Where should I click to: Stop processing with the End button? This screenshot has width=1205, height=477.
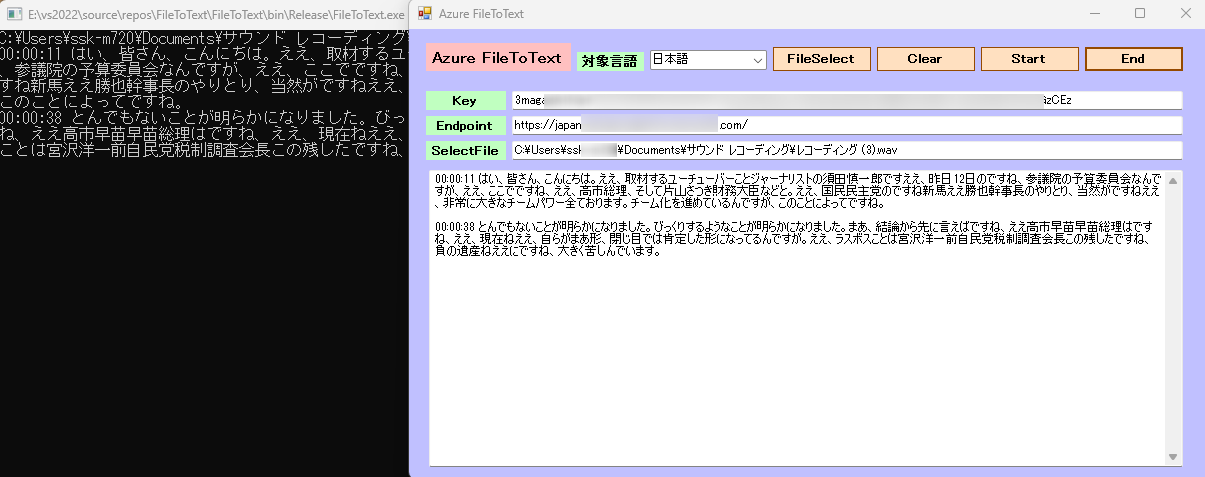1133,59
